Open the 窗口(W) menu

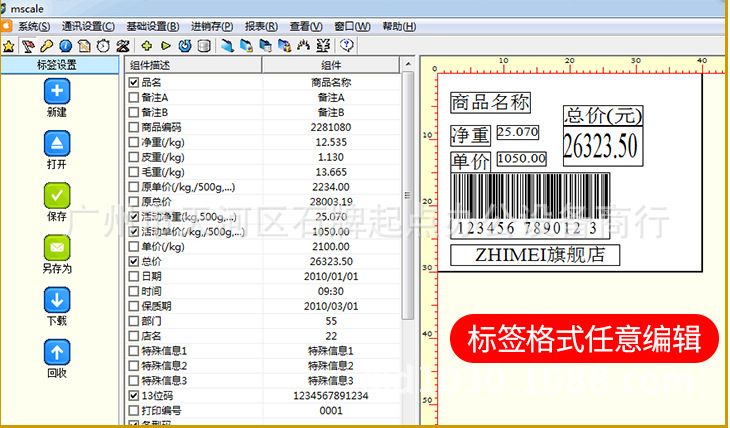pos(352,27)
